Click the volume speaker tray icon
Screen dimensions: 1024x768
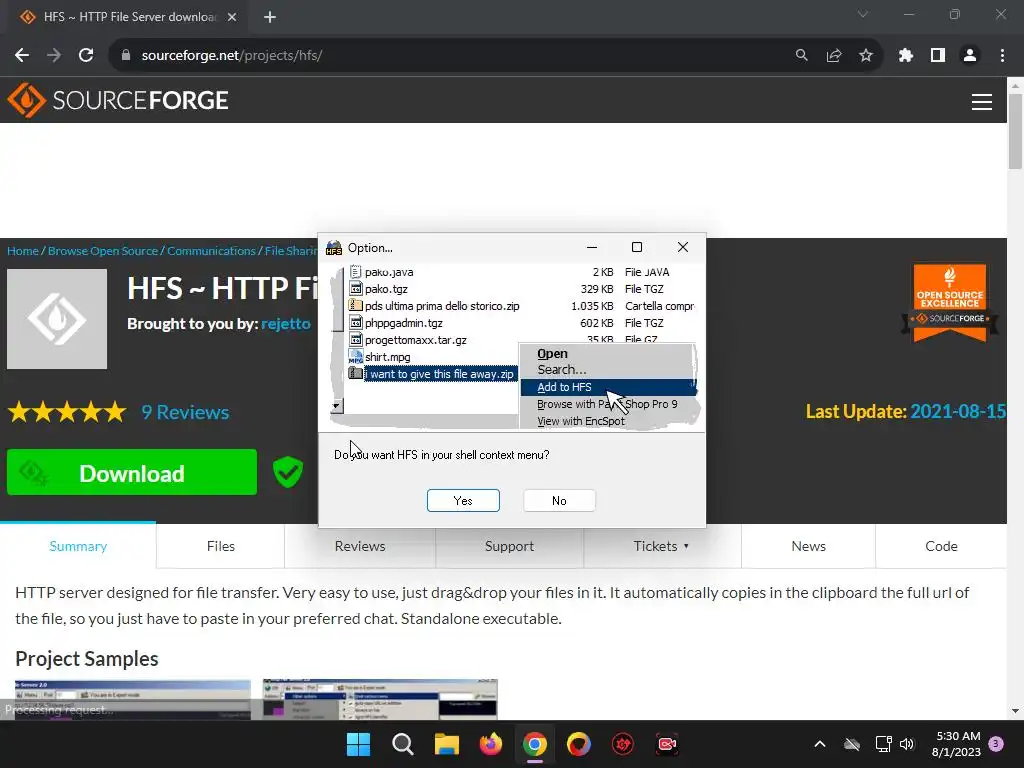[906, 744]
